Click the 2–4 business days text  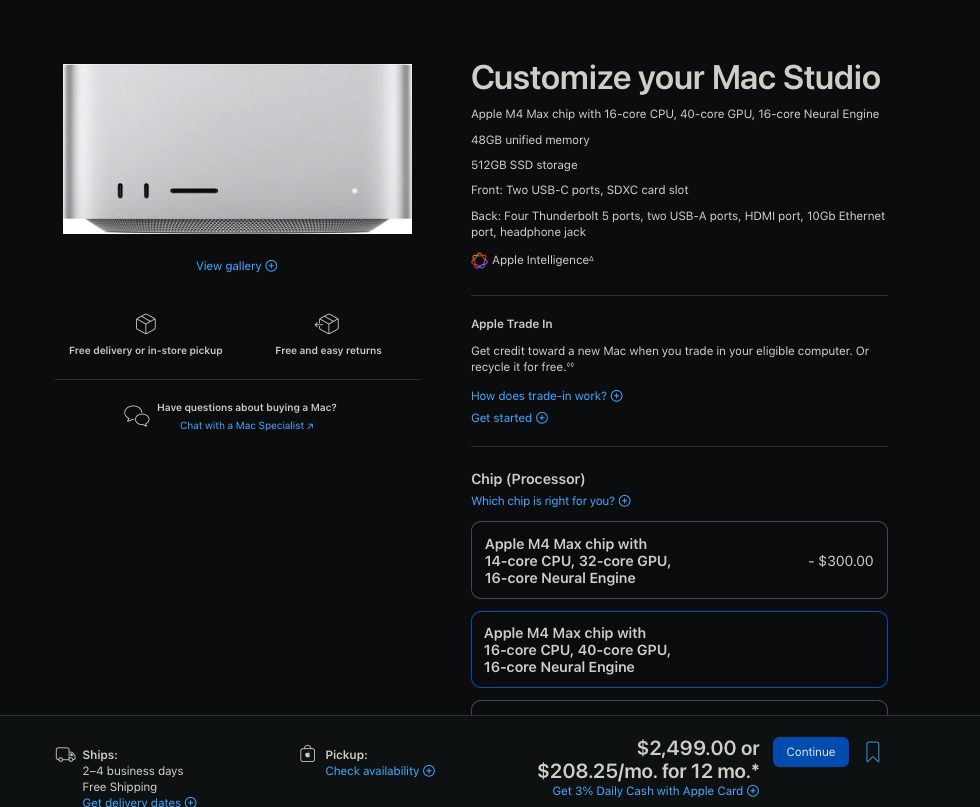pyautogui.click(x=132, y=771)
